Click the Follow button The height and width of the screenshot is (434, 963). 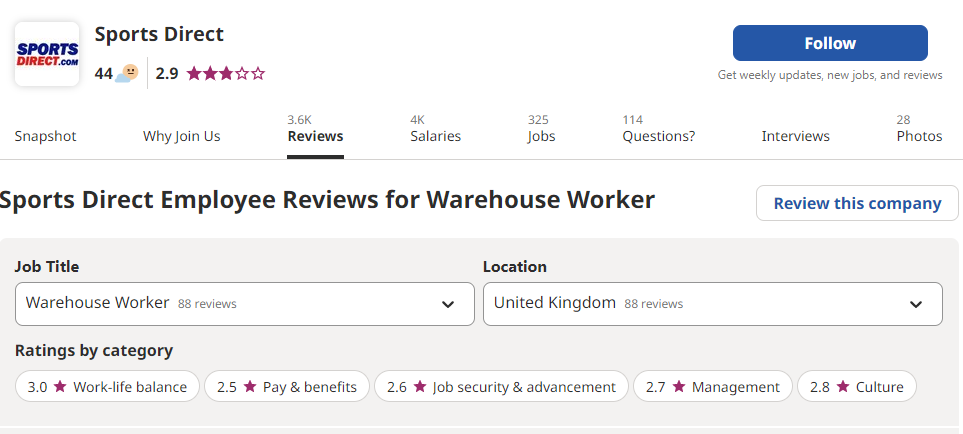coord(830,43)
